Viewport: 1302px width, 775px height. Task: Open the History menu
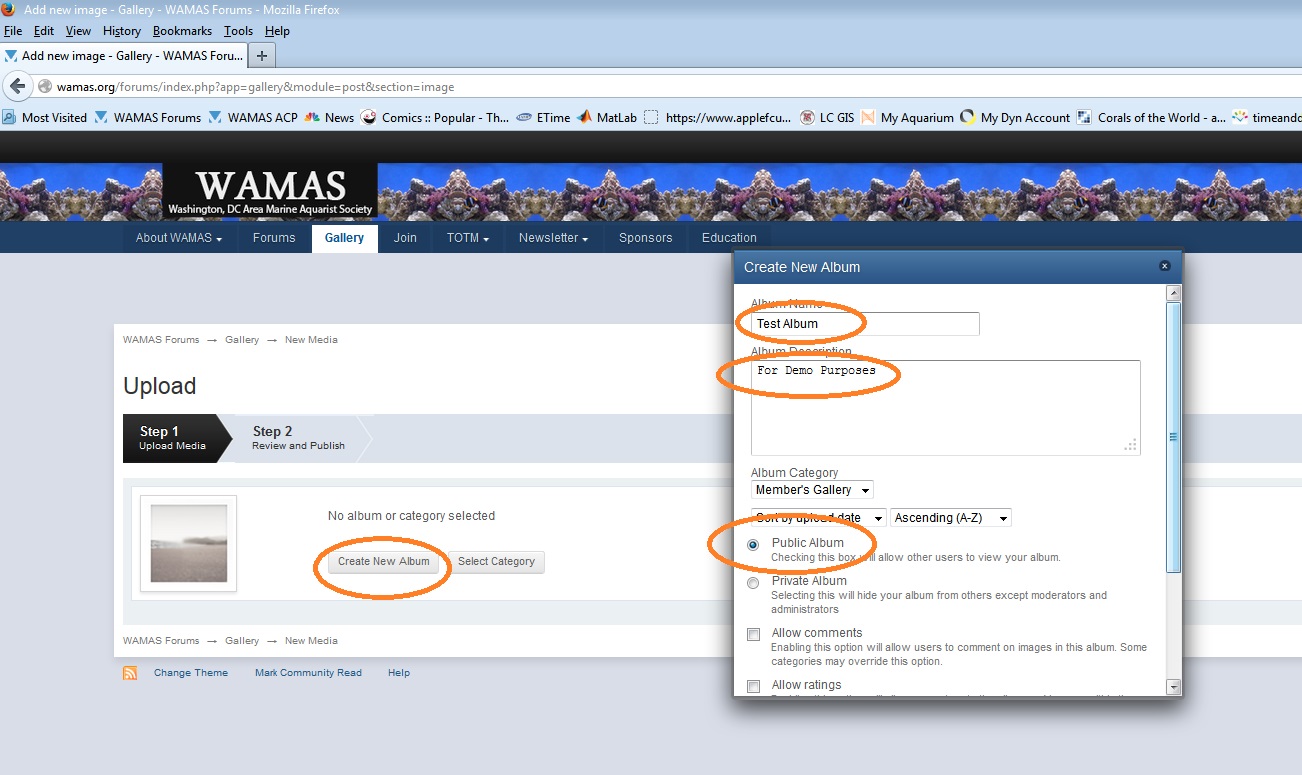point(122,31)
